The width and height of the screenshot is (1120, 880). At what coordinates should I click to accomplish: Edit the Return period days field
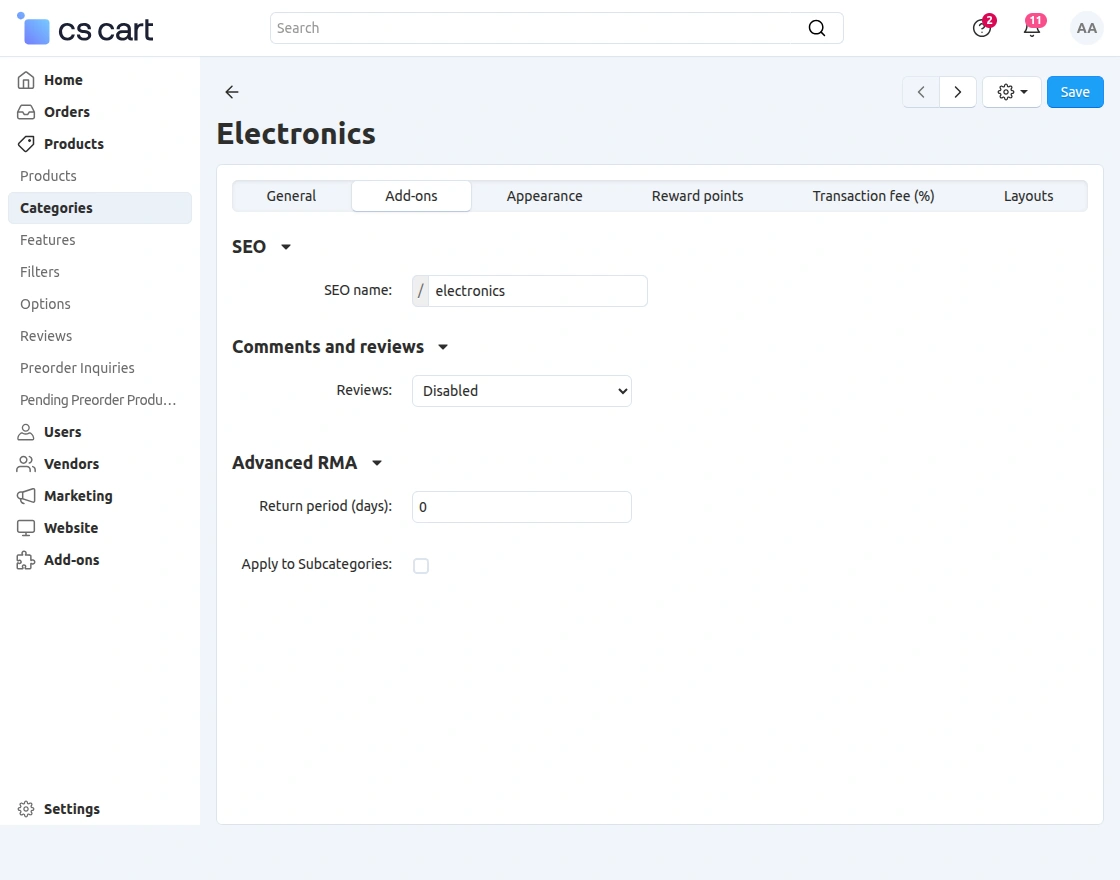click(x=521, y=507)
